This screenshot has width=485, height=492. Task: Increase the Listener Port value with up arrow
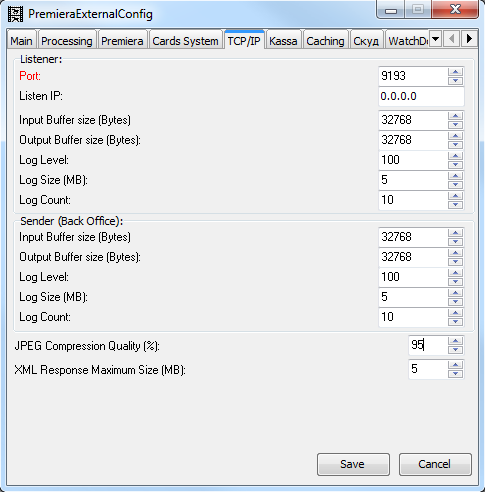[x=455, y=72]
